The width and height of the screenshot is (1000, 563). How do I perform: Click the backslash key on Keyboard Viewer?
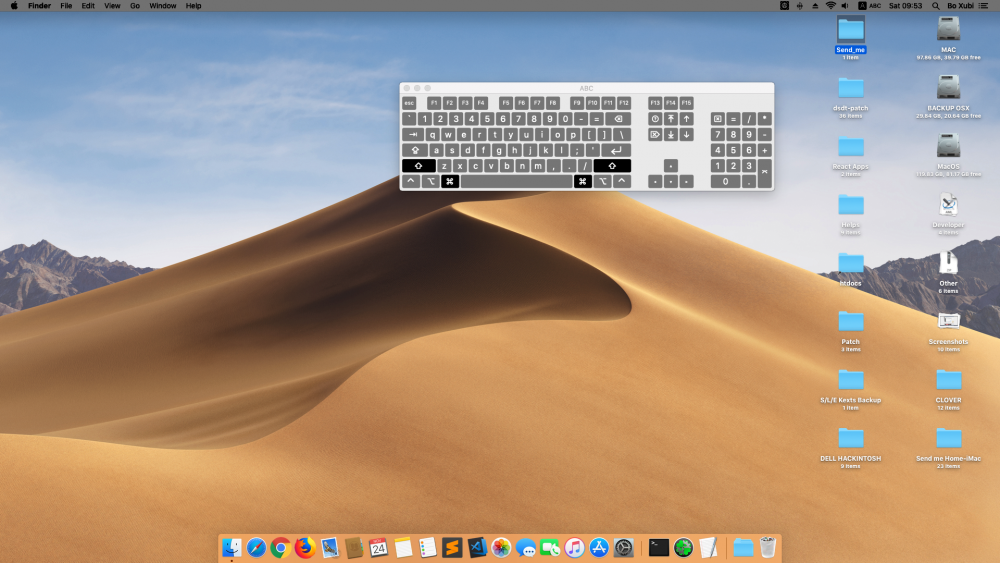click(622, 135)
